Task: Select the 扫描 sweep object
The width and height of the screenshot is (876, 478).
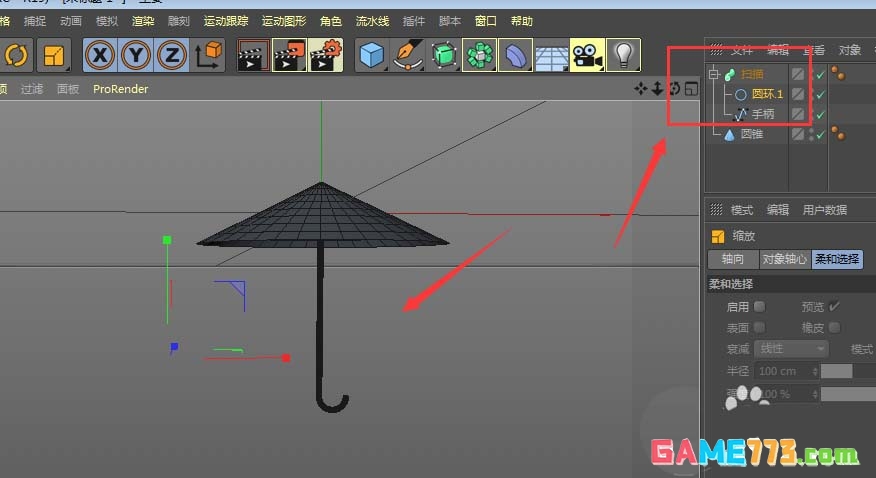Action: 752,74
